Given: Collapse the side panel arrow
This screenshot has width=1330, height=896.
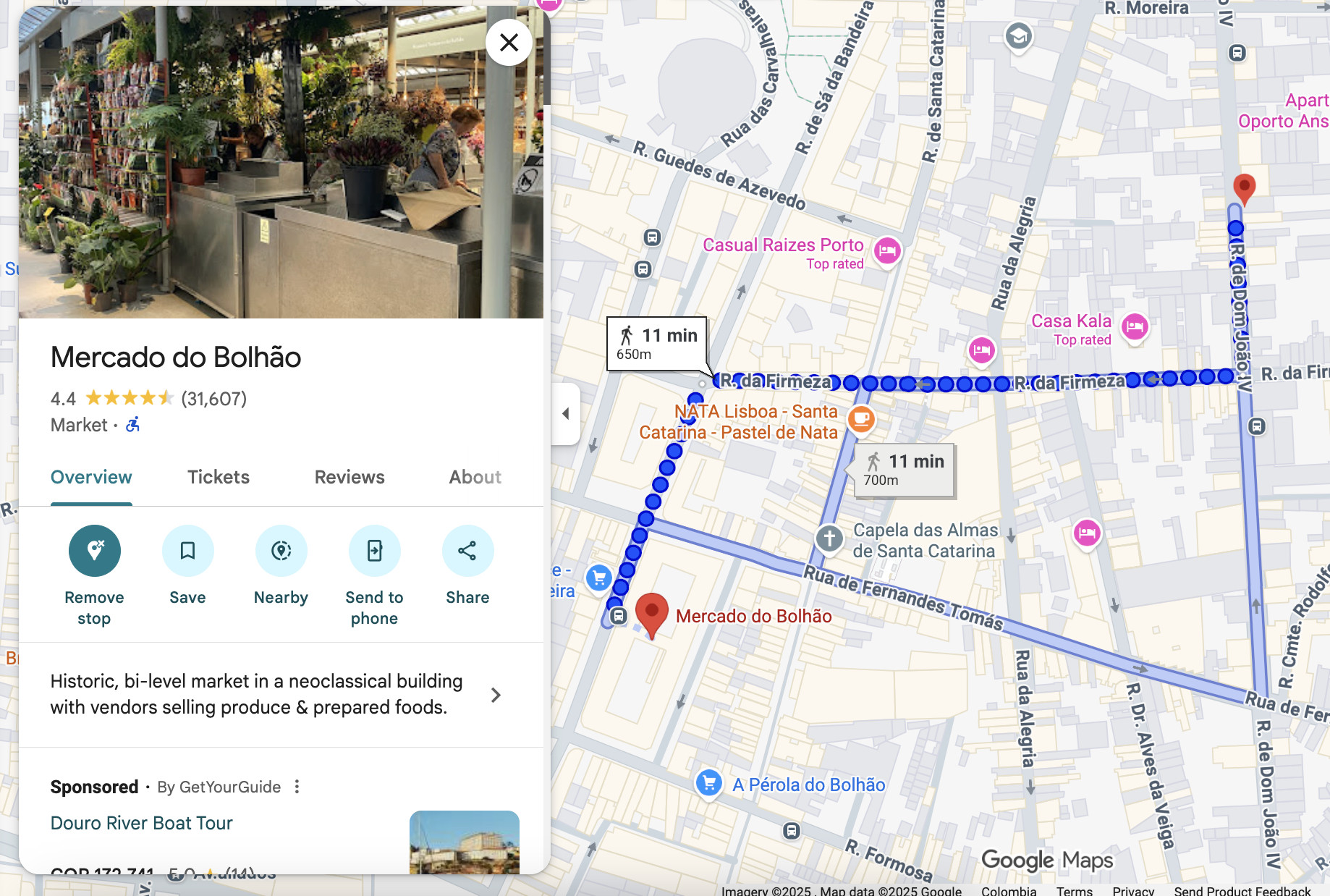Looking at the screenshot, I should coord(566,414).
